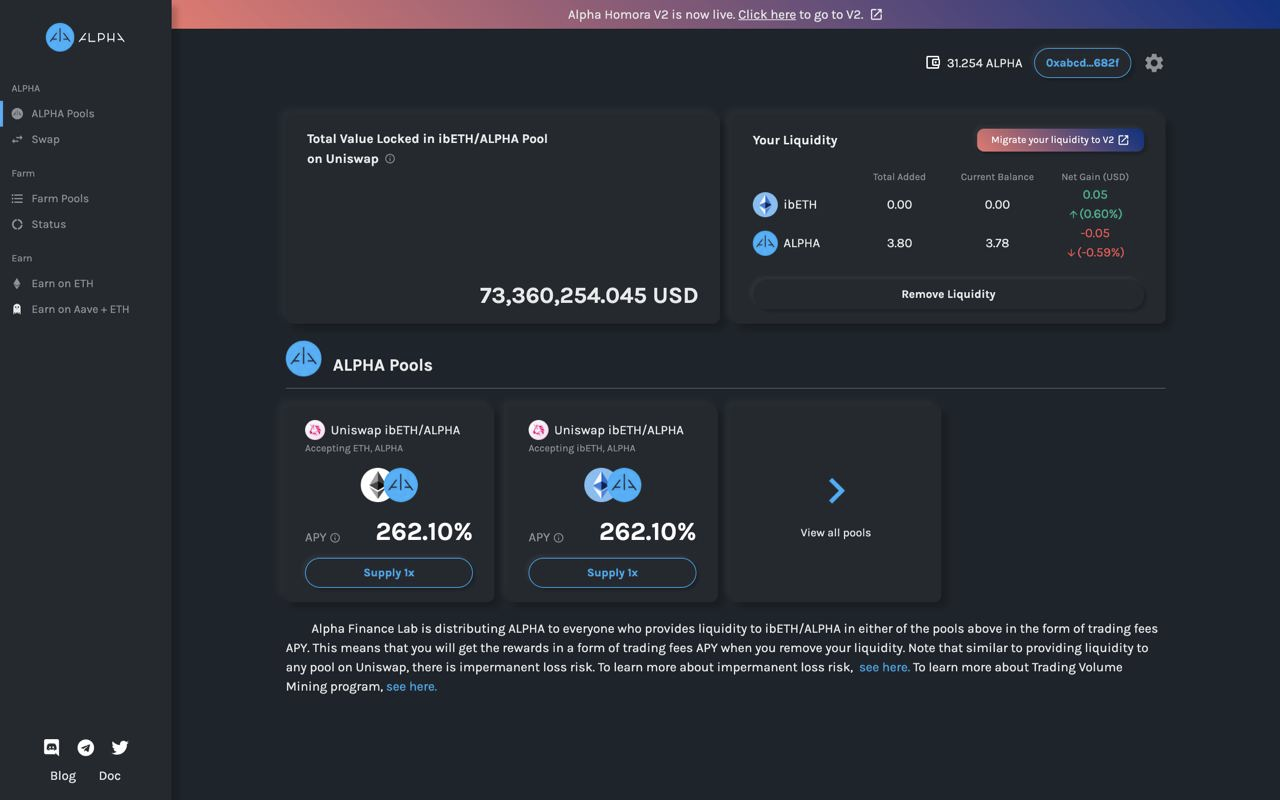Click ALPHA current balance 3.78
The width and height of the screenshot is (1280, 800).
[x=997, y=243]
